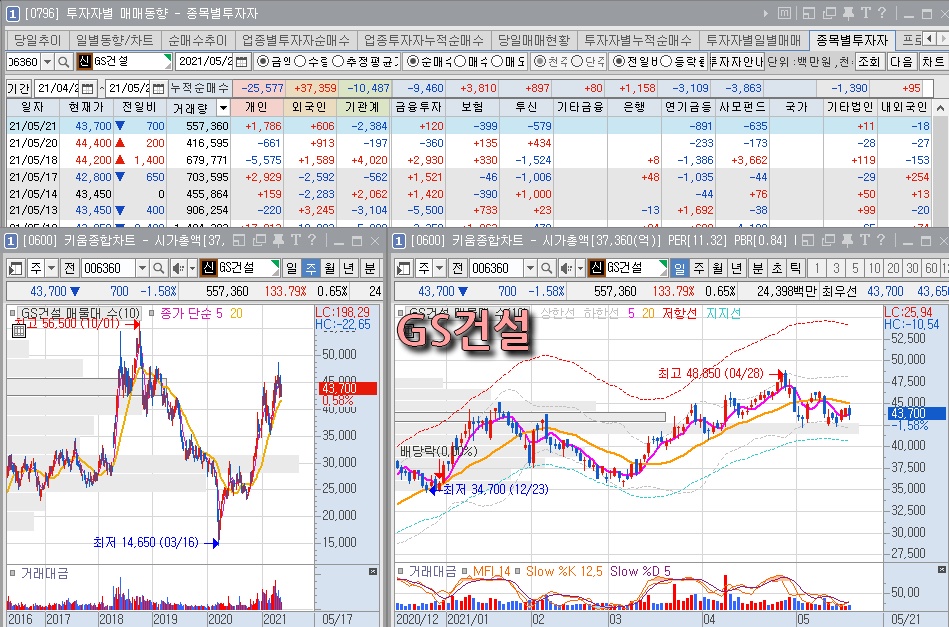Expand speaker options dropdown in daily chart window
Viewport: 949px width, 627px height.
580,268
